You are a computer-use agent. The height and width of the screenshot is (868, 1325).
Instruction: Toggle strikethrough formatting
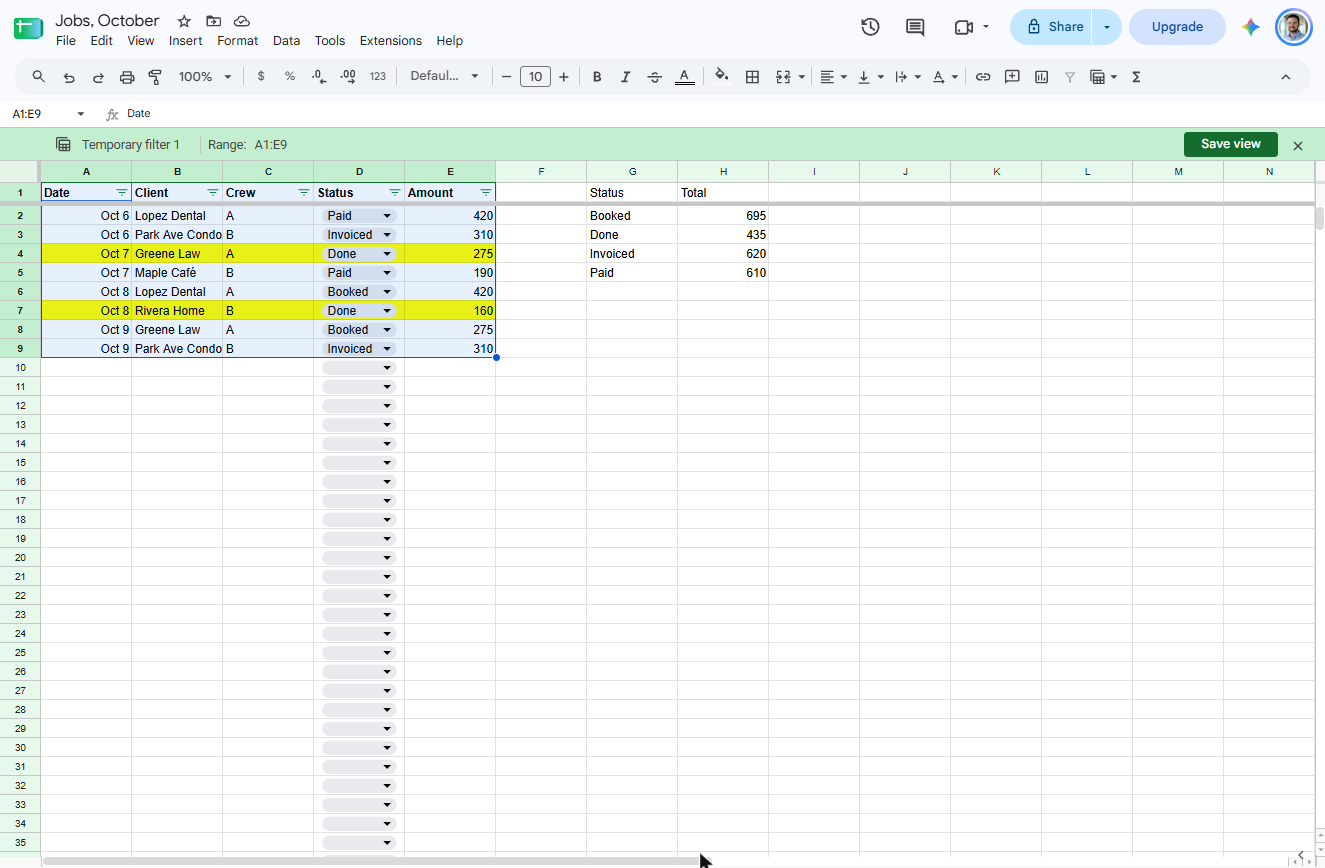pyautogui.click(x=655, y=77)
